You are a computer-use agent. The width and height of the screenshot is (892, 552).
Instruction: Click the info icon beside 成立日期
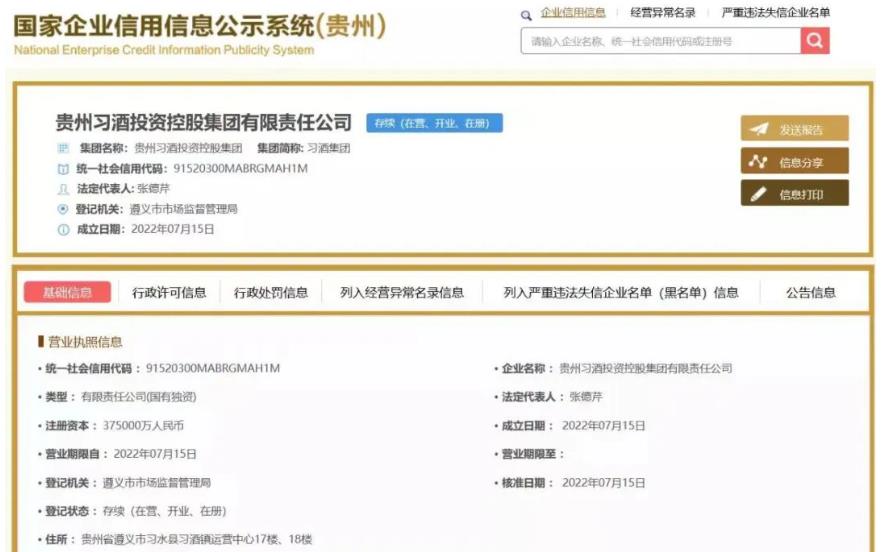coord(64,230)
